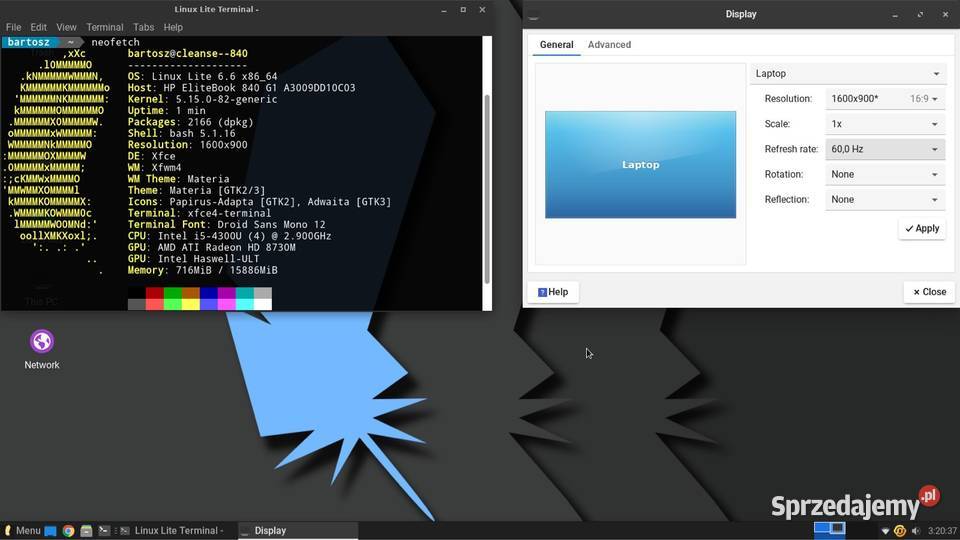960x540 pixels.
Task: Minimize the Display window
Action: [895, 14]
